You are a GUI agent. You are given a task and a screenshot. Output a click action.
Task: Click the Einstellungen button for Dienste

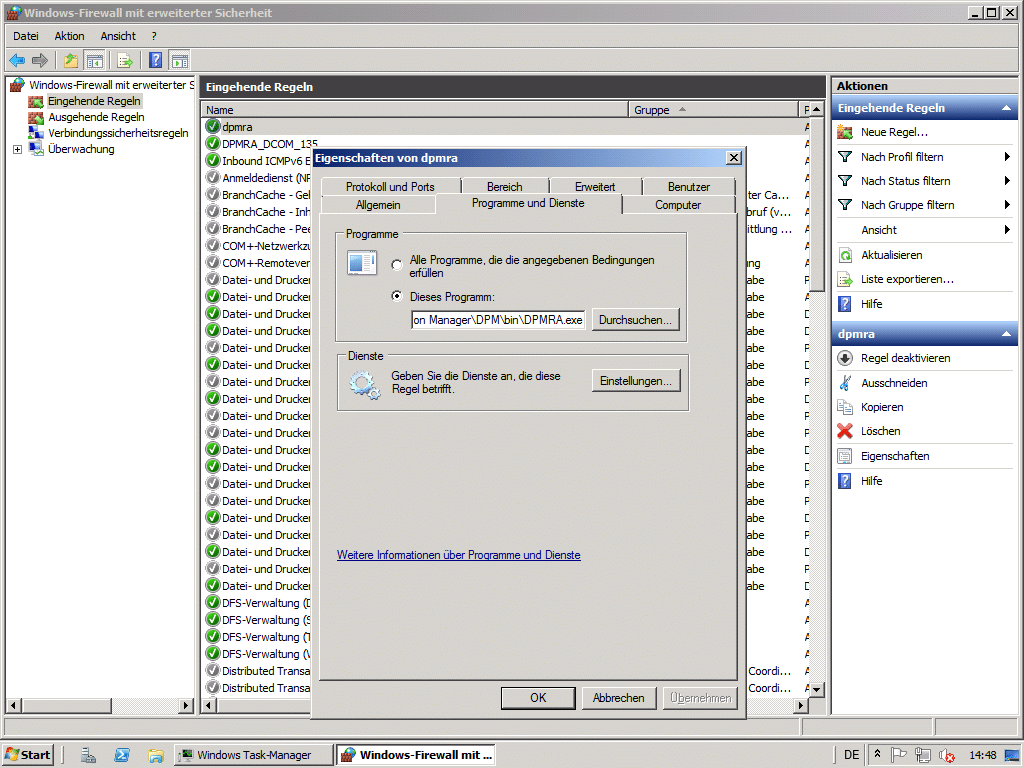tap(635, 381)
